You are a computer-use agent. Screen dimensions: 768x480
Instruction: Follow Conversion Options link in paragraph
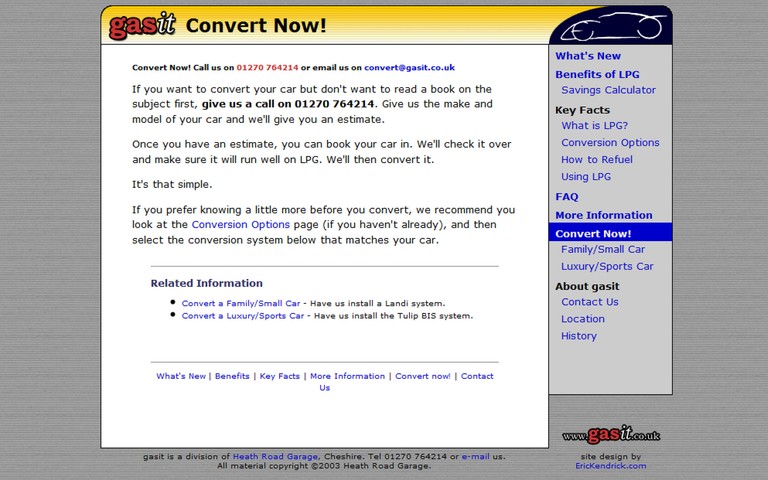(x=240, y=225)
